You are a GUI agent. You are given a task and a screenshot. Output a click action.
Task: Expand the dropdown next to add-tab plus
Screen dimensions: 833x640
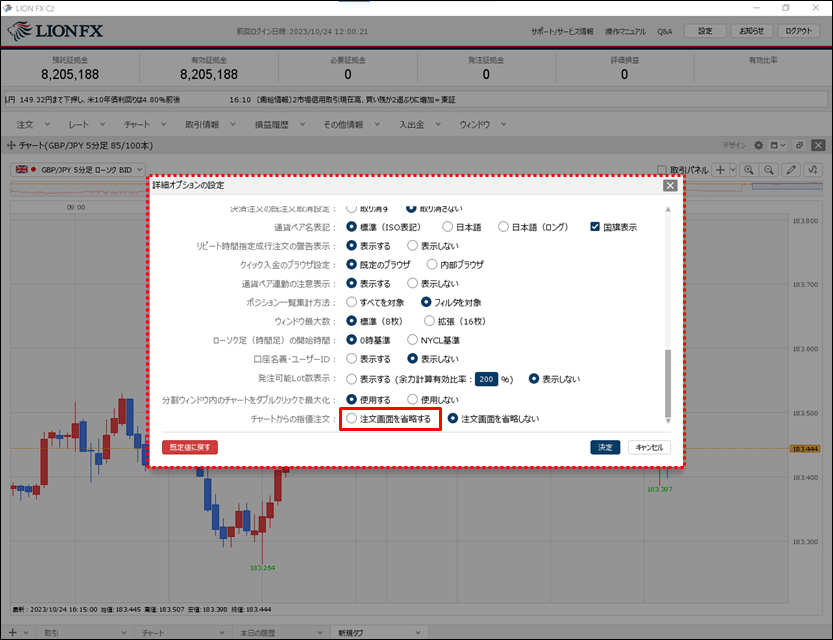[x=25, y=633]
